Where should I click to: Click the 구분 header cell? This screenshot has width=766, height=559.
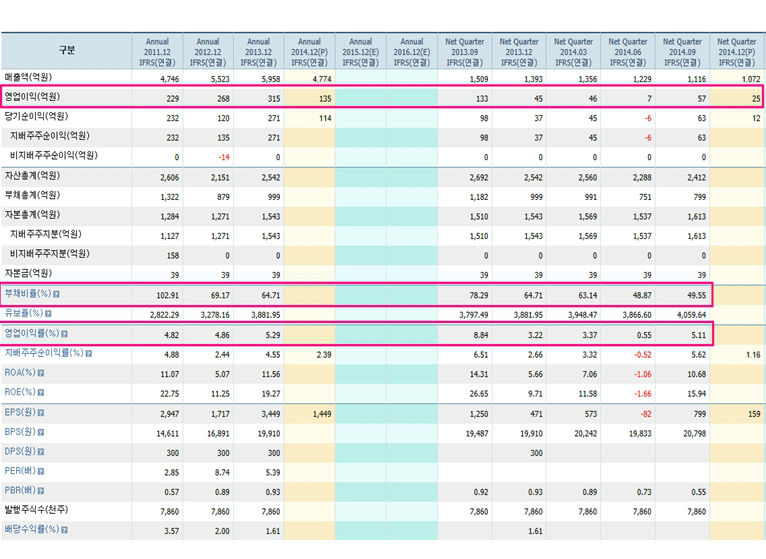pyautogui.click(x=66, y=50)
